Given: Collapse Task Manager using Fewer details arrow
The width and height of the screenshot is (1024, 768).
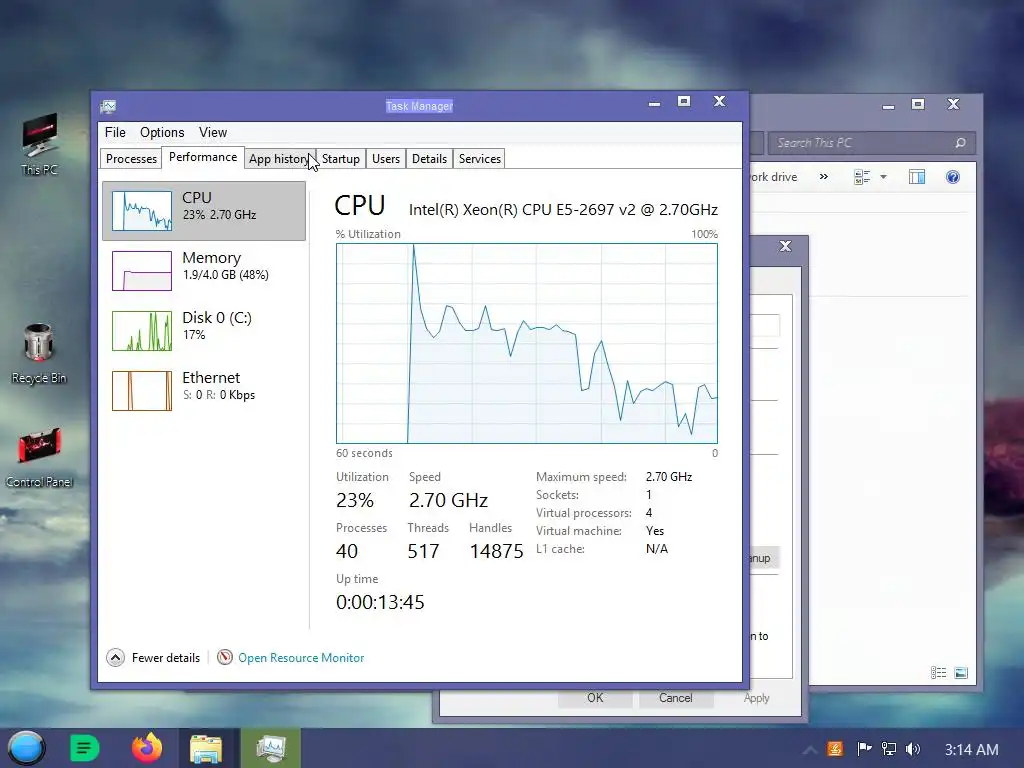Looking at the screenshot, I should 116,658.
